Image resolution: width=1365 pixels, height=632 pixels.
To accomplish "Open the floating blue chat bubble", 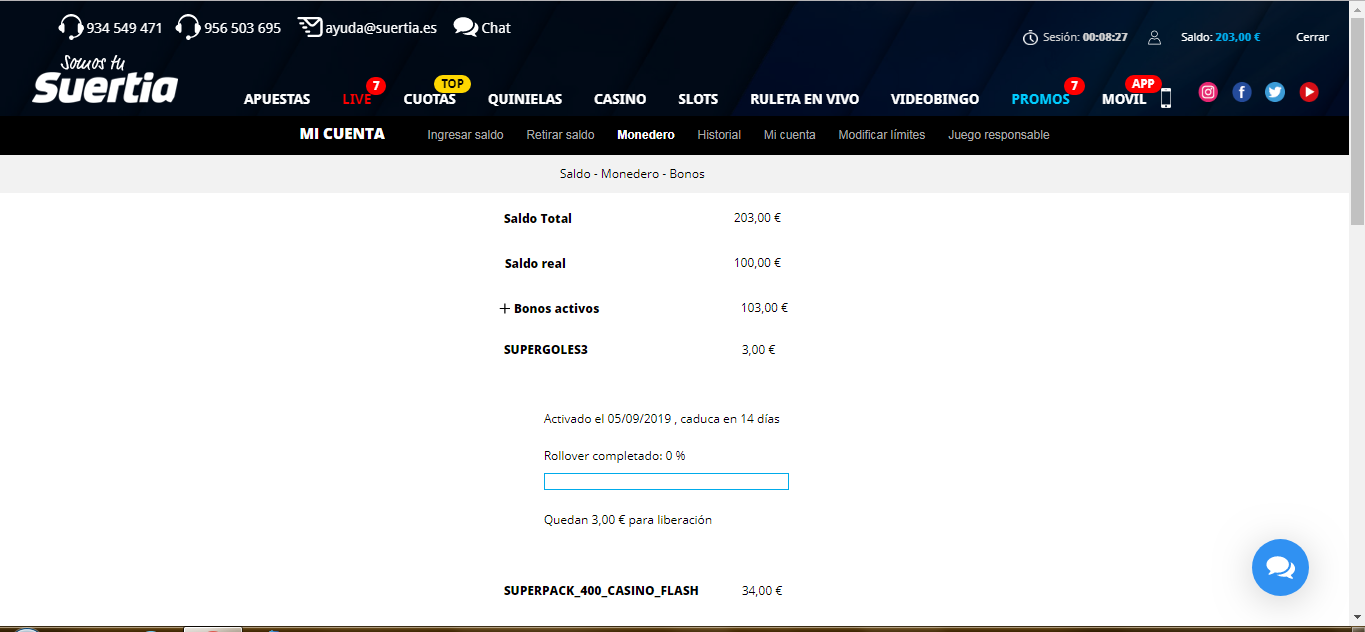I will 1280,567.
